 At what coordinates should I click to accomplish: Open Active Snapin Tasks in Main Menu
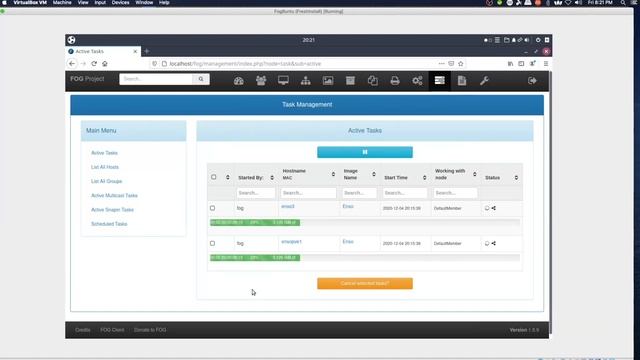(112, 210)
